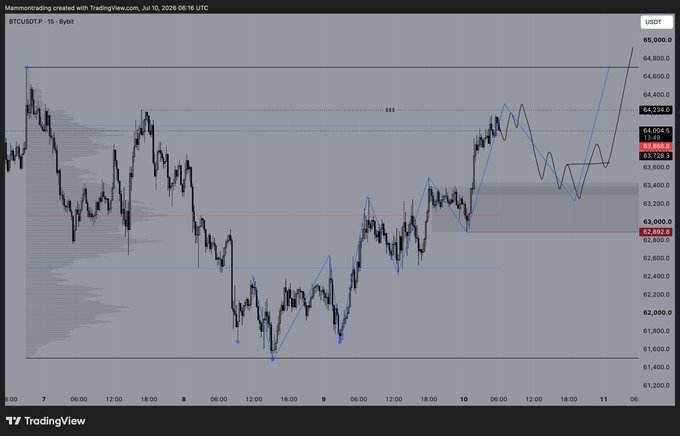Click the red 63,868.8 price tag
Viewport: 680px width, 436px height.
[x=657, y=147]
